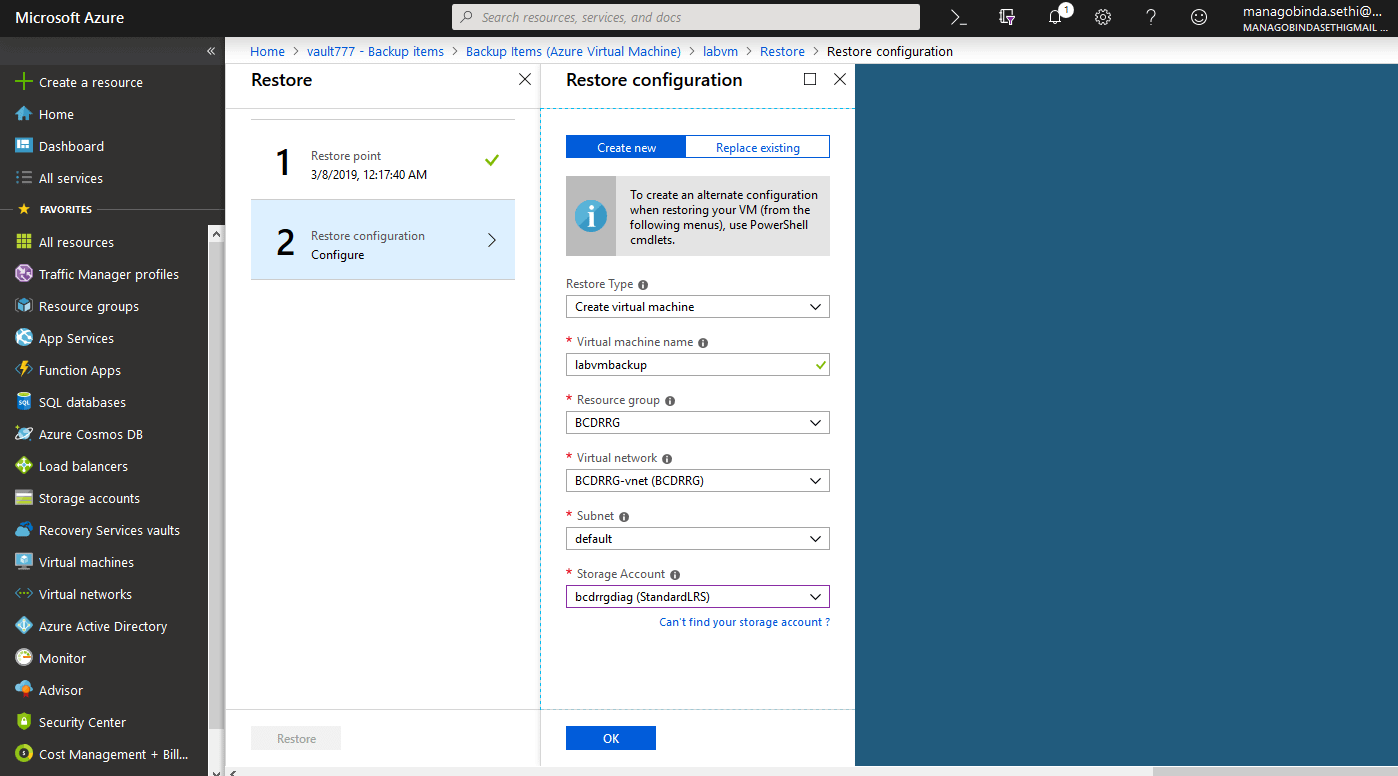The width and height of the screenshot is (1398, 776).
Task: Close the Restore configuration blade
Action: 840,79
